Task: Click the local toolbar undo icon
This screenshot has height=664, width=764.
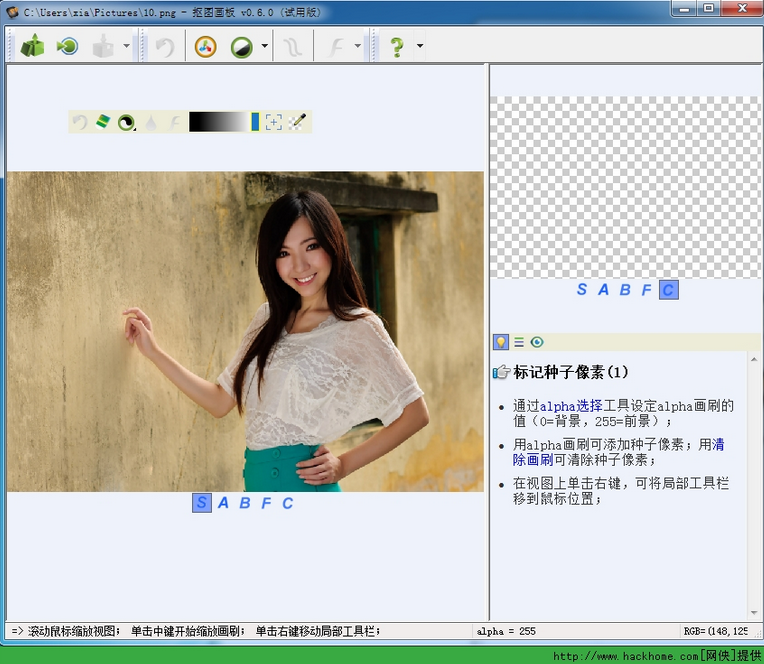Action: coord(80,122)
